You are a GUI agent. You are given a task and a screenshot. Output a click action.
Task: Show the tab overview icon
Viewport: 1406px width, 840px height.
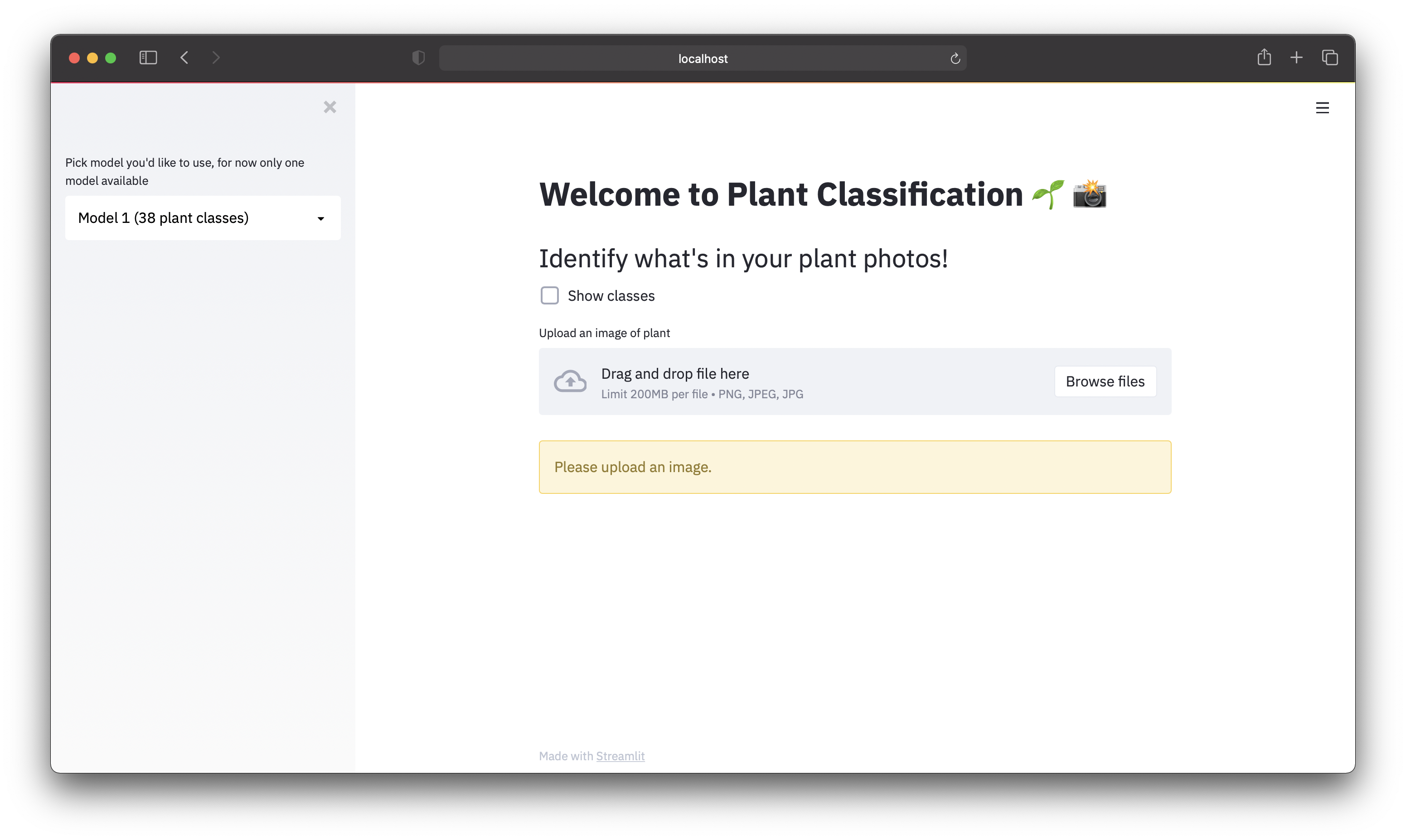(x=1329, y=58)
